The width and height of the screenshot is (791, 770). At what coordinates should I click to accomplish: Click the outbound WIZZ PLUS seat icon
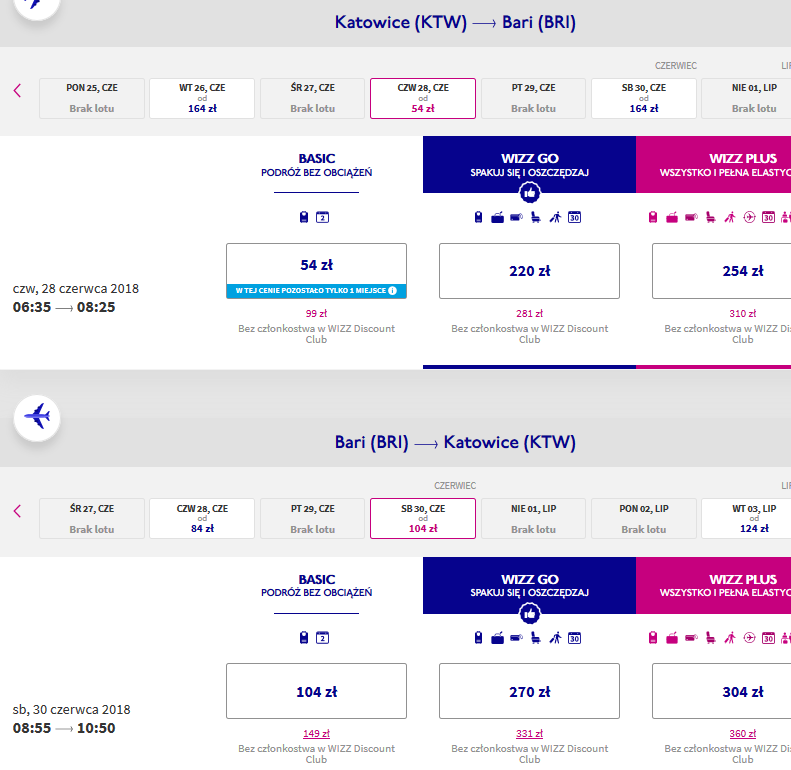[x=710, y=217]
